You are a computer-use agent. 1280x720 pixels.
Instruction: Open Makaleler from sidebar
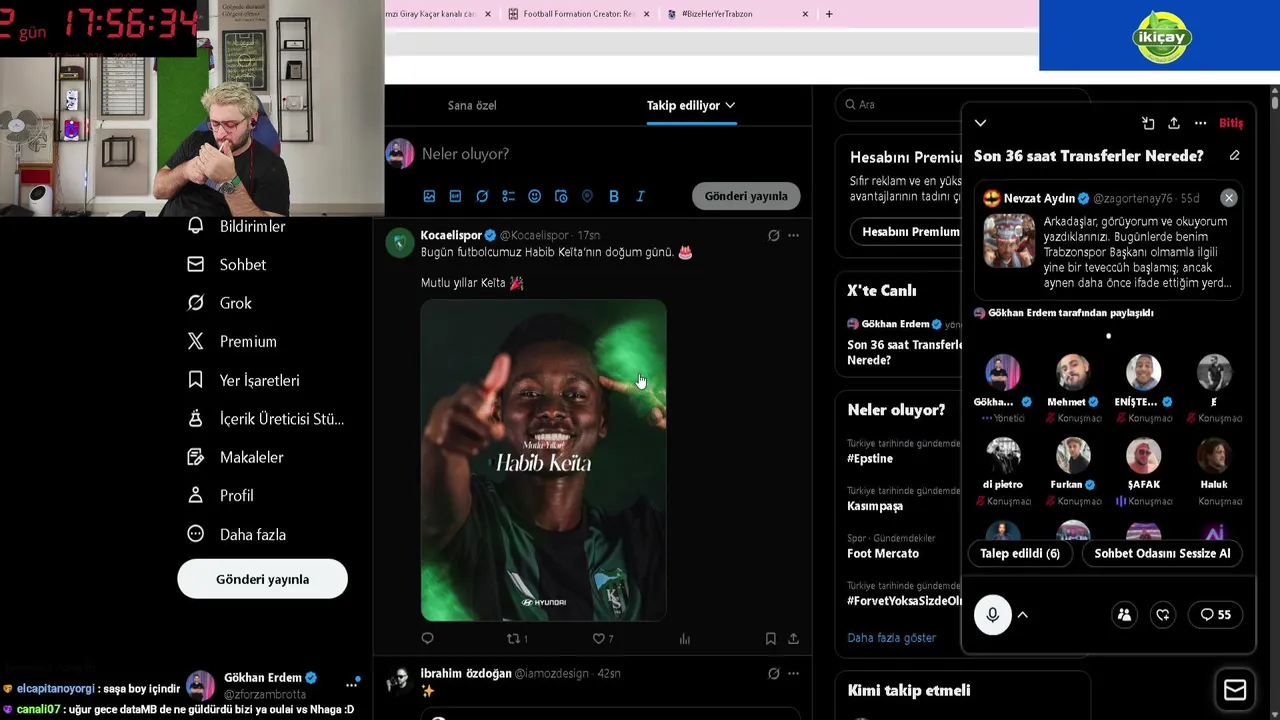click(x=236, y=457)
